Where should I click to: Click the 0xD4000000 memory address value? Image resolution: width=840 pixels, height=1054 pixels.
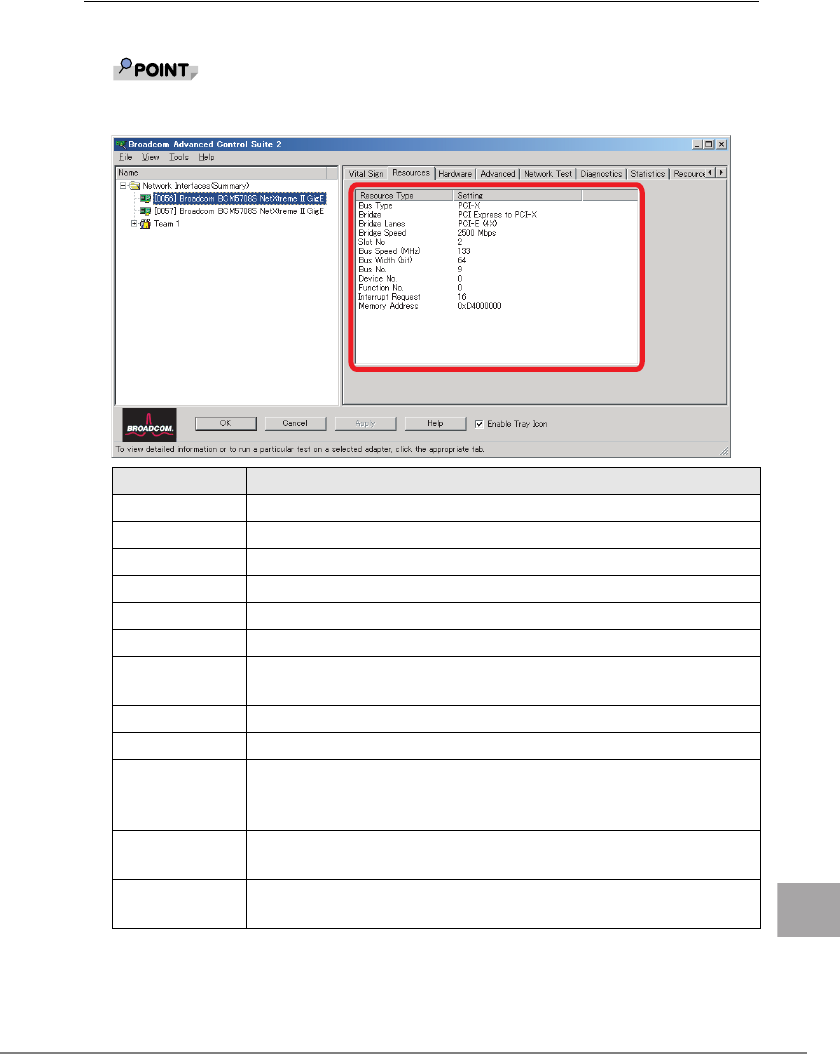pyautogui.click(x=479, y=306)
